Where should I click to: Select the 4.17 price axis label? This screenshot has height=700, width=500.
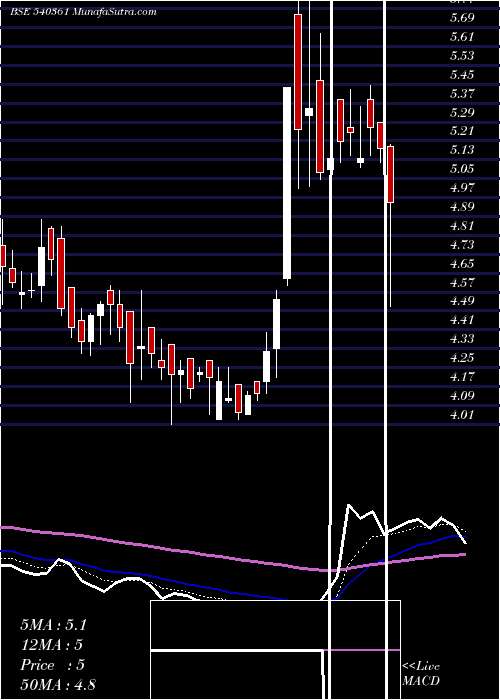point(462,377)
